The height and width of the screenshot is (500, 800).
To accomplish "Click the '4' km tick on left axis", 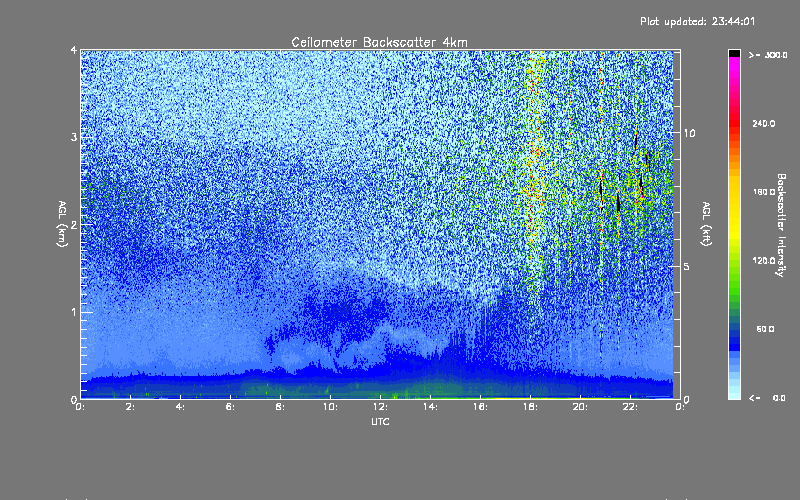I will [x=74, y=50].
